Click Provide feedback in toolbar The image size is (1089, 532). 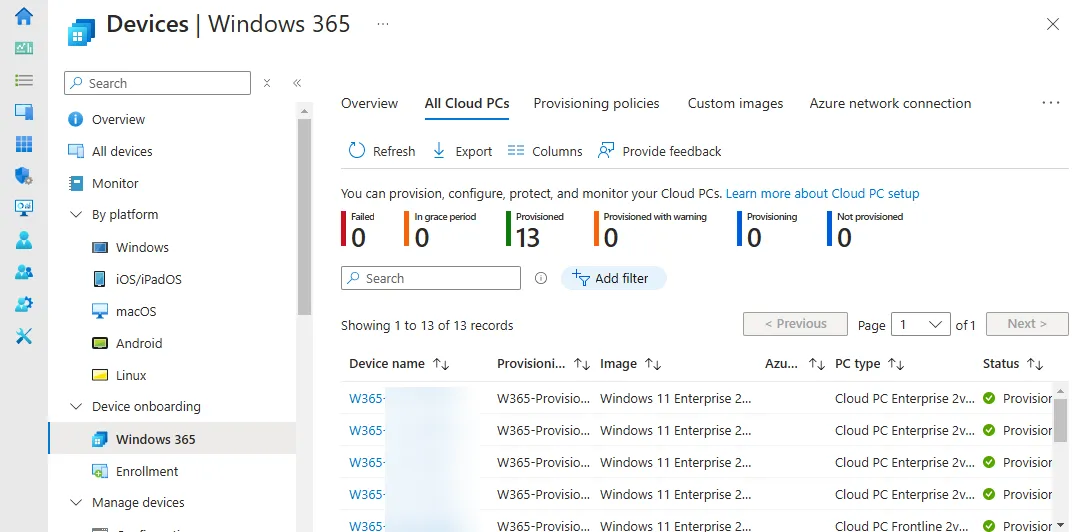click(659, 151)
